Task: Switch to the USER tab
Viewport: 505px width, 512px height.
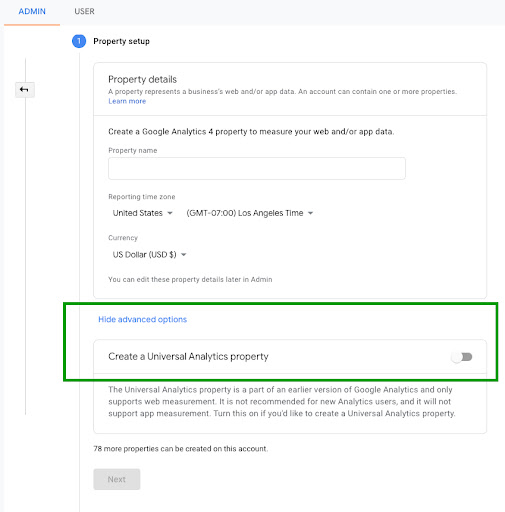Action: pos(84,11)
